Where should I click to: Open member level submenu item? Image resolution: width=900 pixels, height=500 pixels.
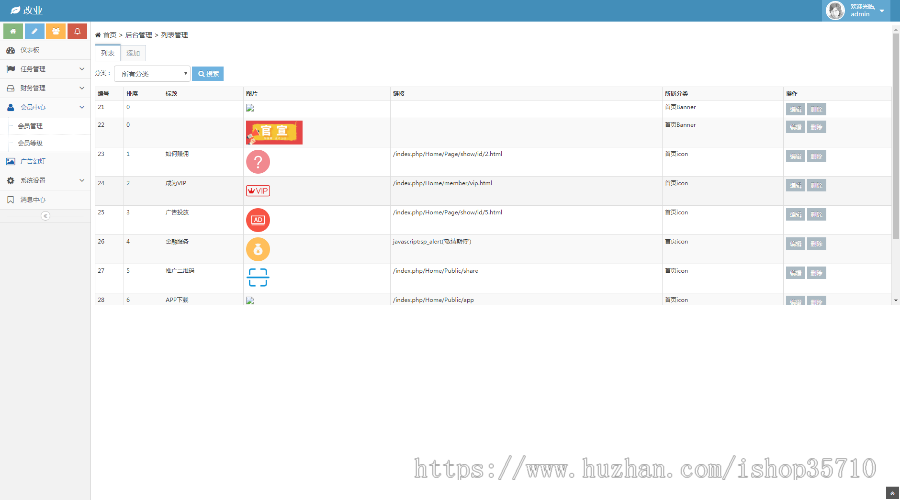point(30,143)
